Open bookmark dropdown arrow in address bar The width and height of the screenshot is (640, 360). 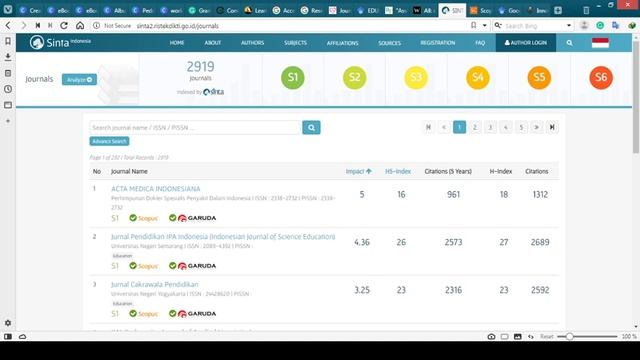(x=484, y=25)
